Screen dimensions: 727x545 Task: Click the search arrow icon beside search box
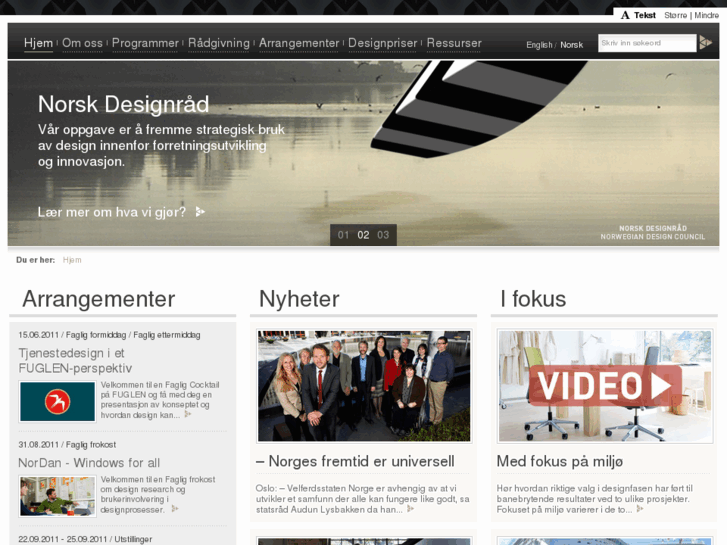705,43
